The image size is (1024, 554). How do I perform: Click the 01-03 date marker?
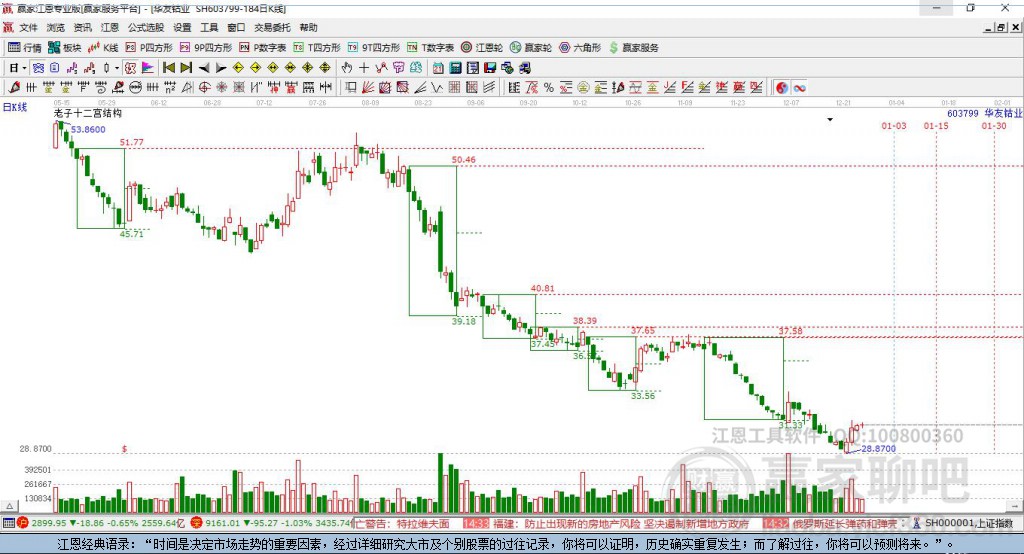coord(894,125)
